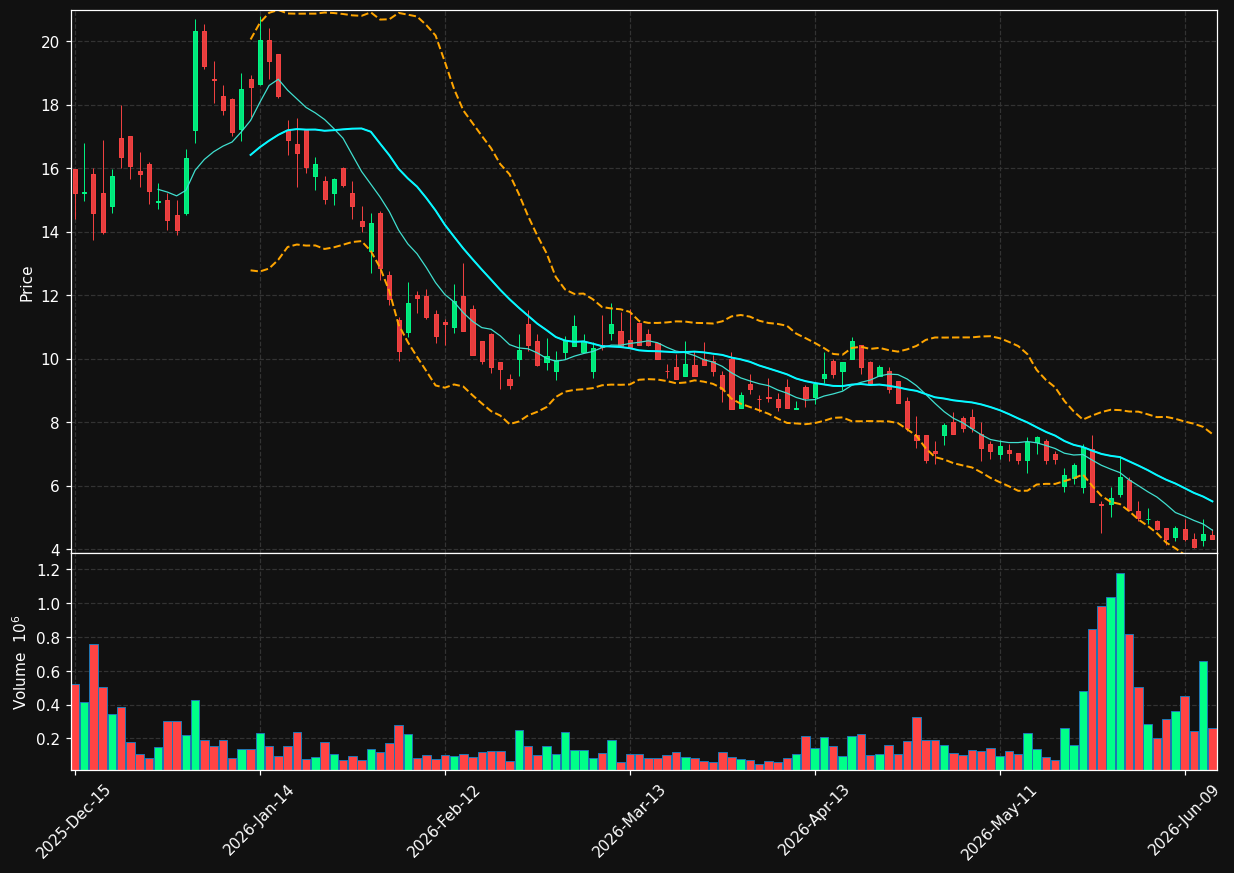Click the price tick label 20
This screenshot has width=1234, height=873.
point(51,42)
